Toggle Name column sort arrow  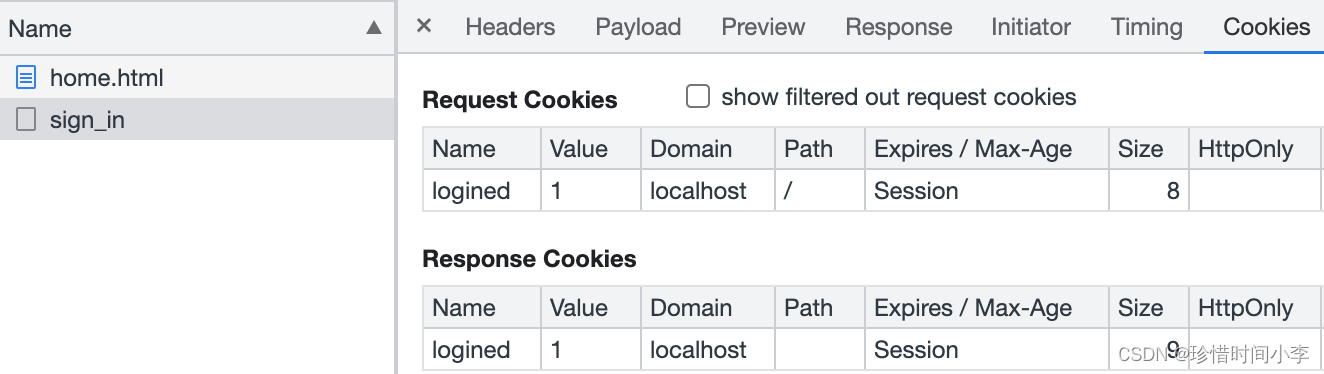[374, 28]
